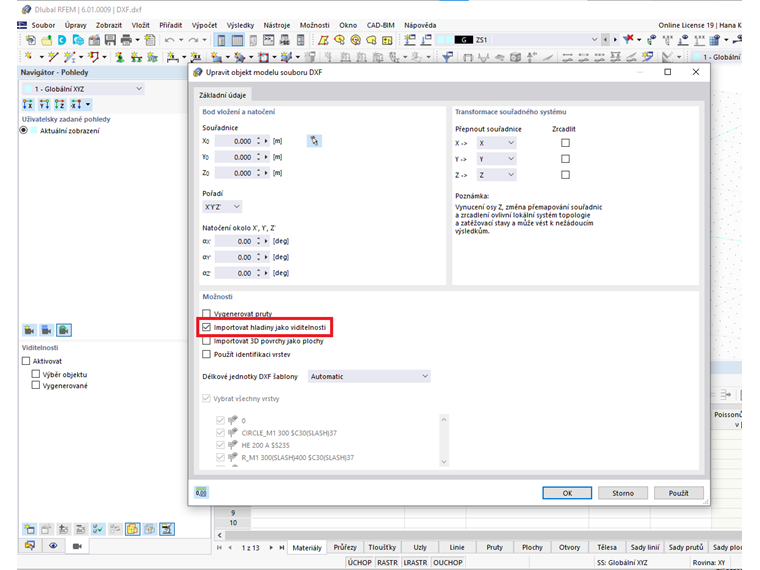Click the Storno button

pos(623,493)
